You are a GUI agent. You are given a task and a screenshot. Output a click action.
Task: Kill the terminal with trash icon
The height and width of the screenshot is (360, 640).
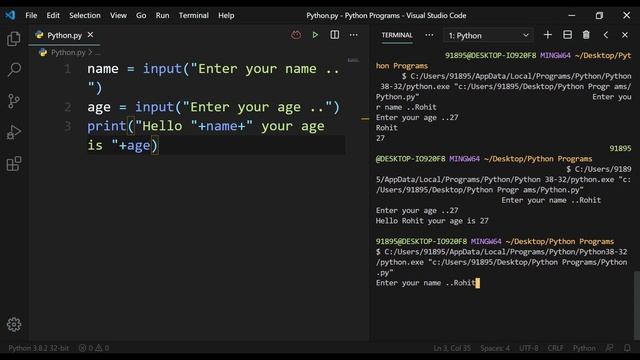(586, 35)
